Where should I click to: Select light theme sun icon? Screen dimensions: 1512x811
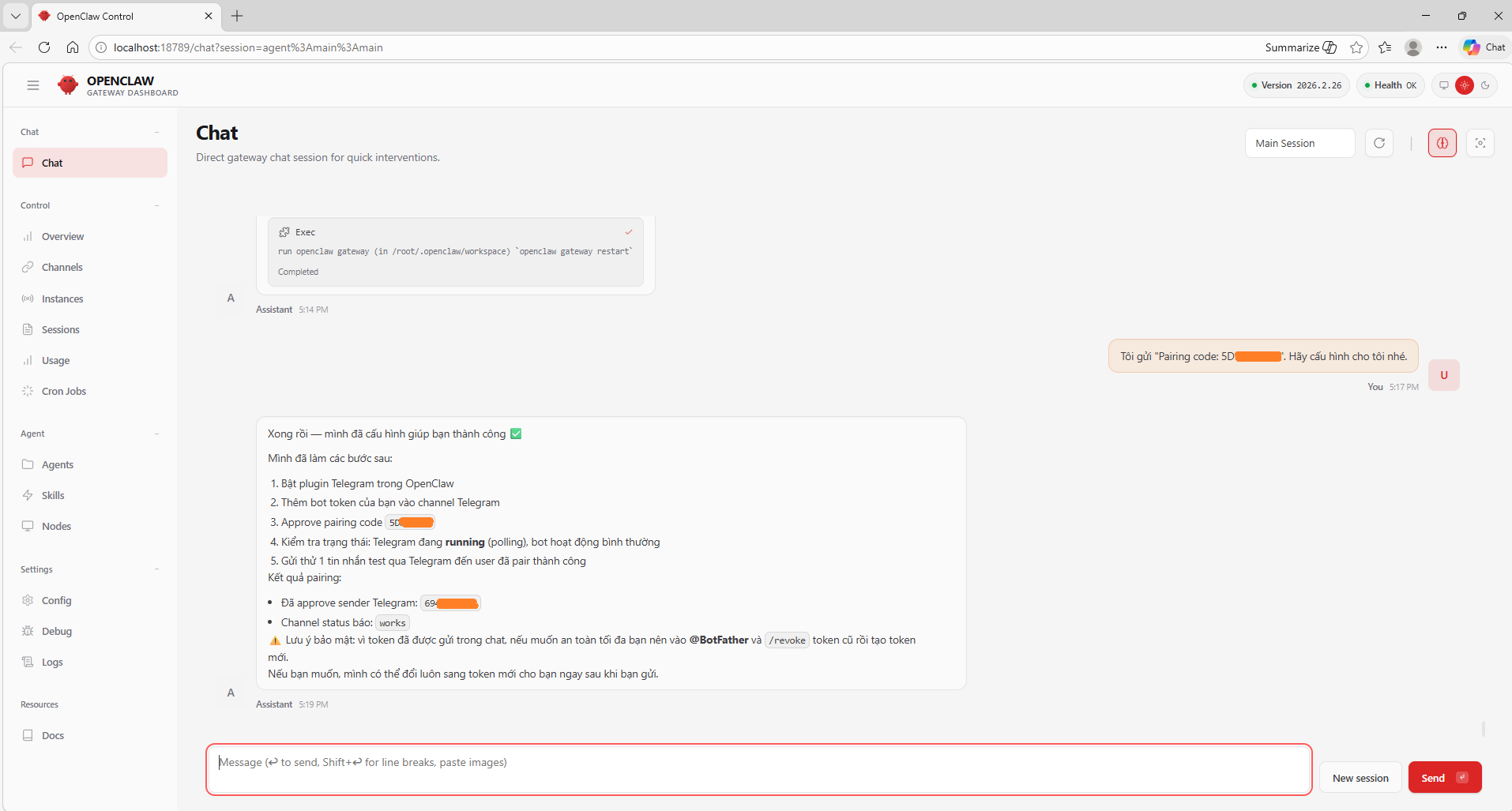click(1465, 85)
